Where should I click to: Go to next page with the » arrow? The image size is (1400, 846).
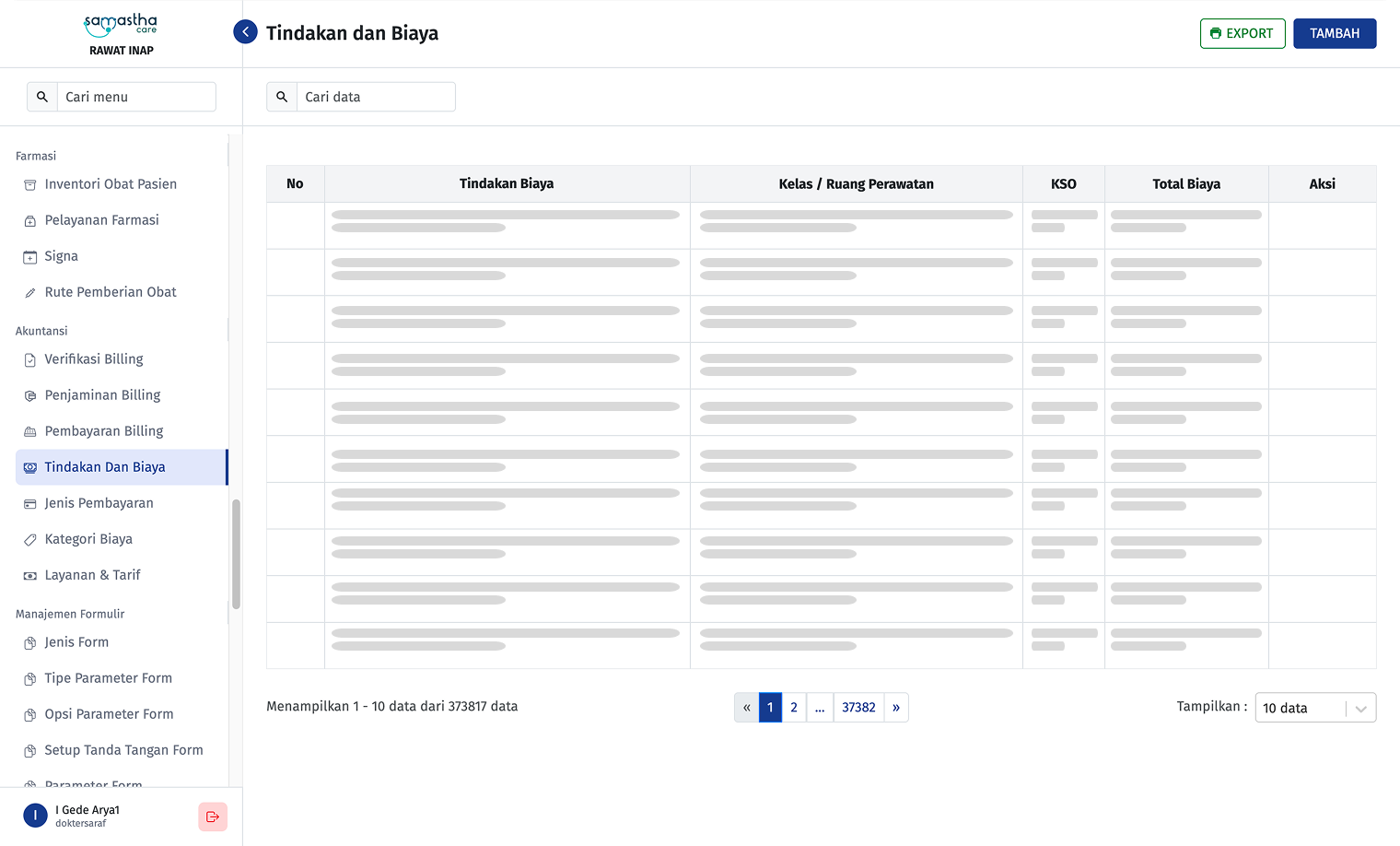point(896,708)
